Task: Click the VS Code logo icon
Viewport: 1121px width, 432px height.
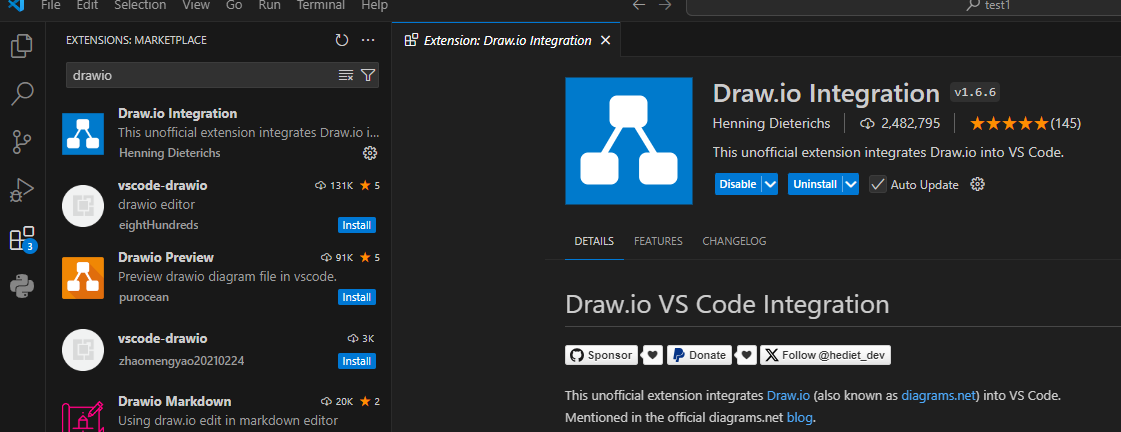Action: point(16,4)
